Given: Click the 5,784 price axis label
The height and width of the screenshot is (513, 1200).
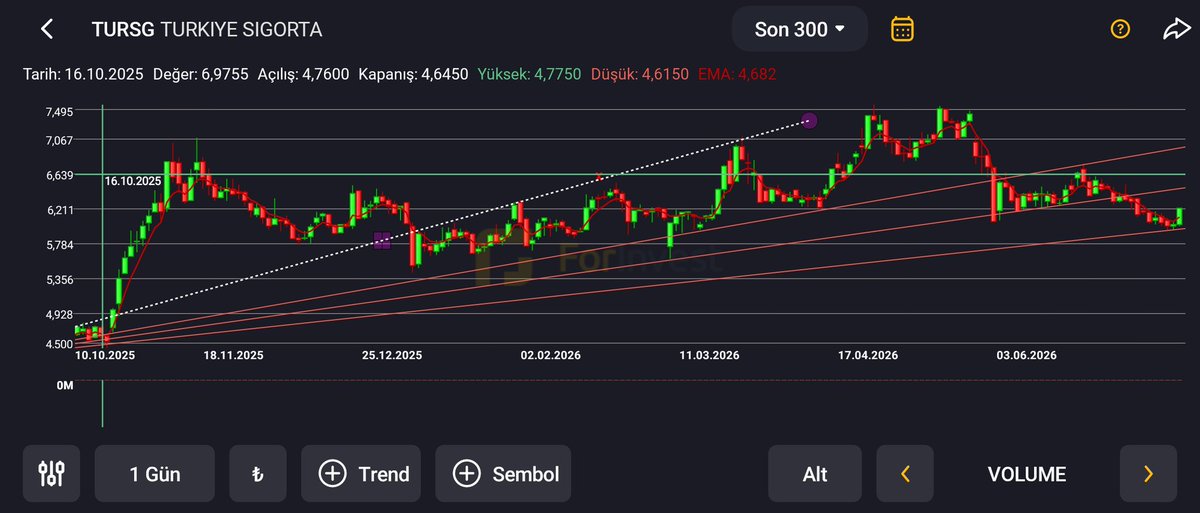Looking at the screenshot, I should click(60, 245).
